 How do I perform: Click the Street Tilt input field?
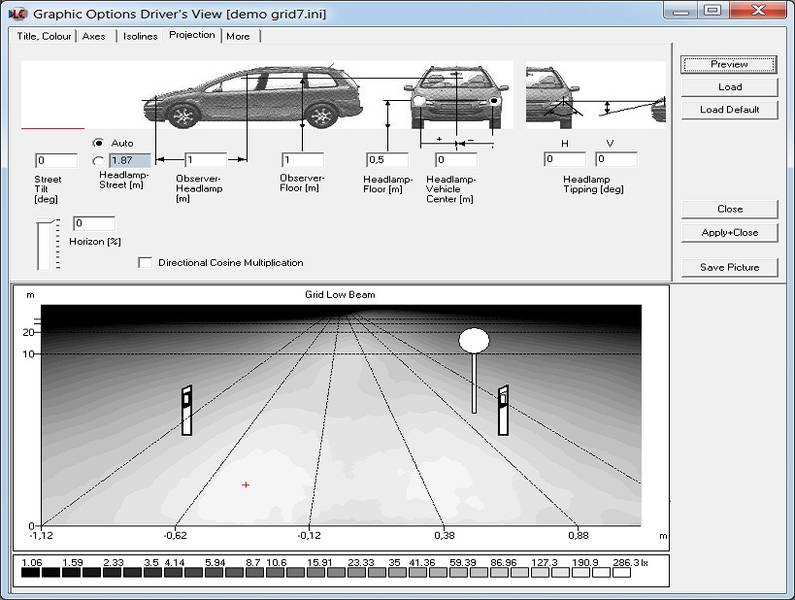(56, 161)
